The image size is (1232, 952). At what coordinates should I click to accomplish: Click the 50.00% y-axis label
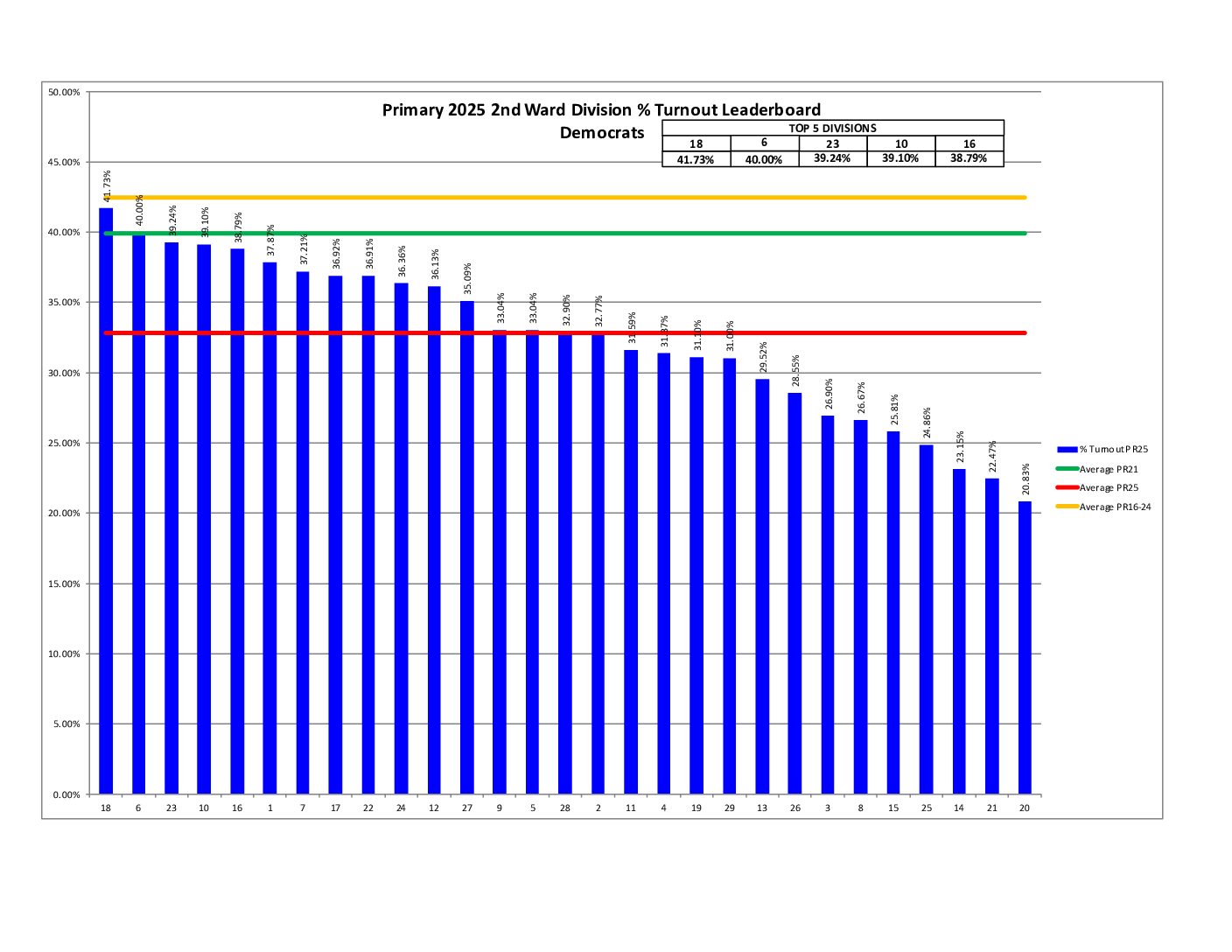[x=64, y=92]
